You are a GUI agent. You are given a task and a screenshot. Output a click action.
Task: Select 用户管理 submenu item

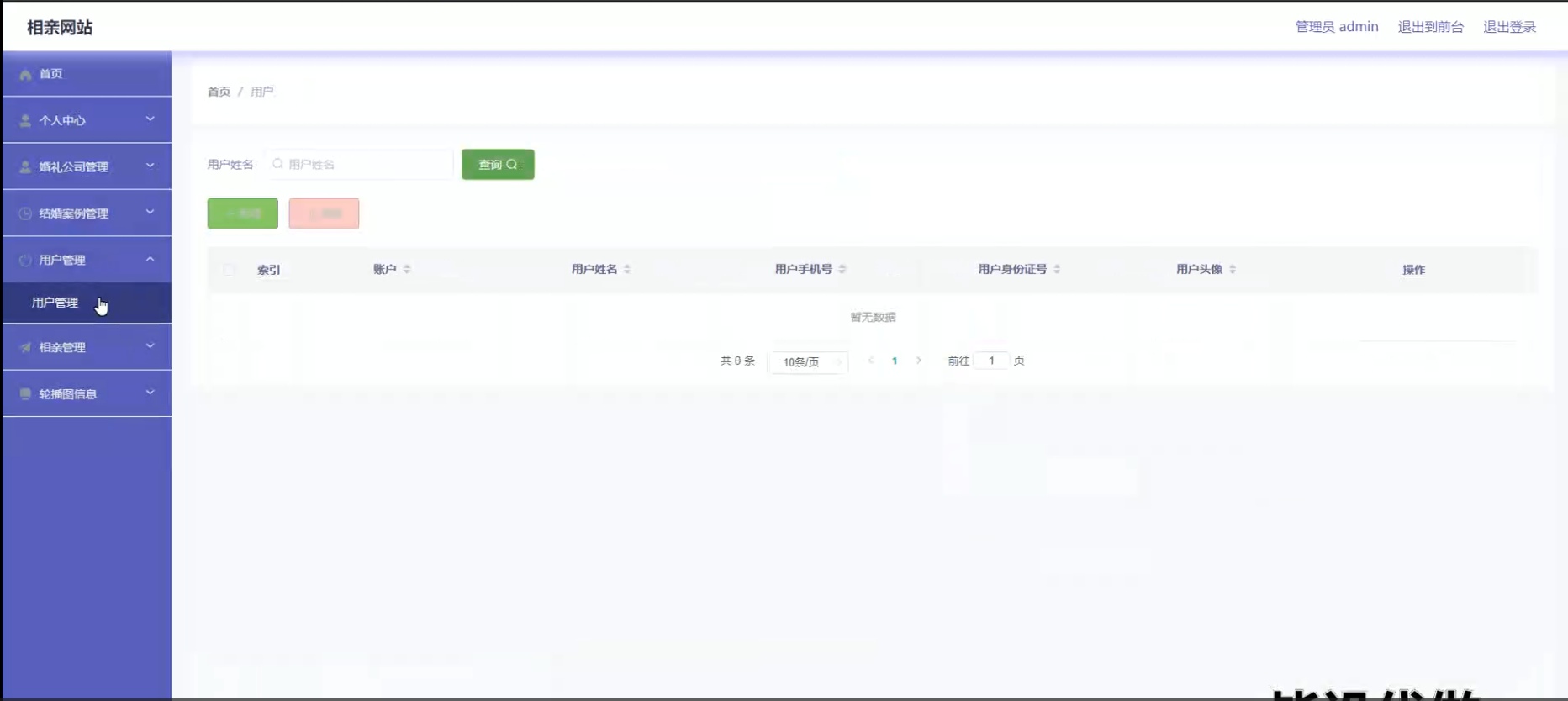point(87,303)
